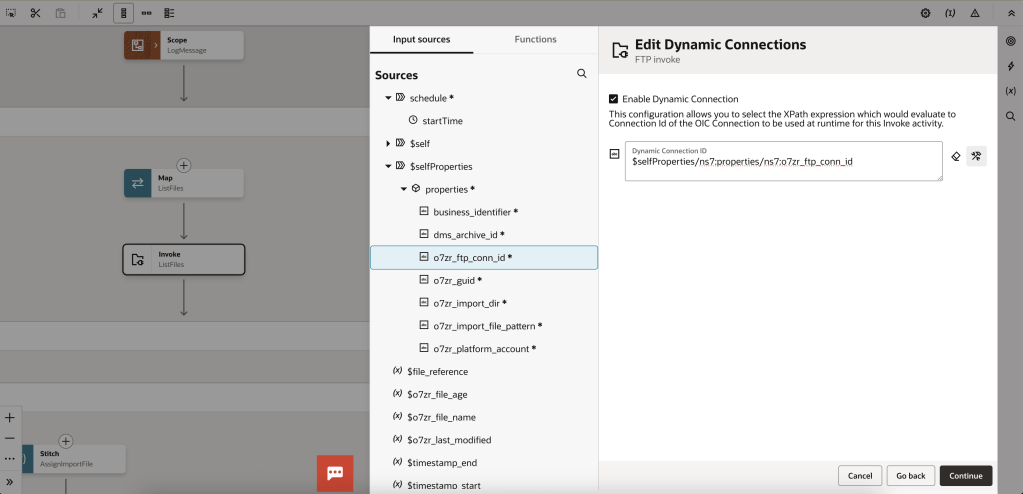The height and width of the screenshot is (494, 1023).
Task: Uncheck Enable Dynamic Connection checkbox
Action: click(614, 99)
